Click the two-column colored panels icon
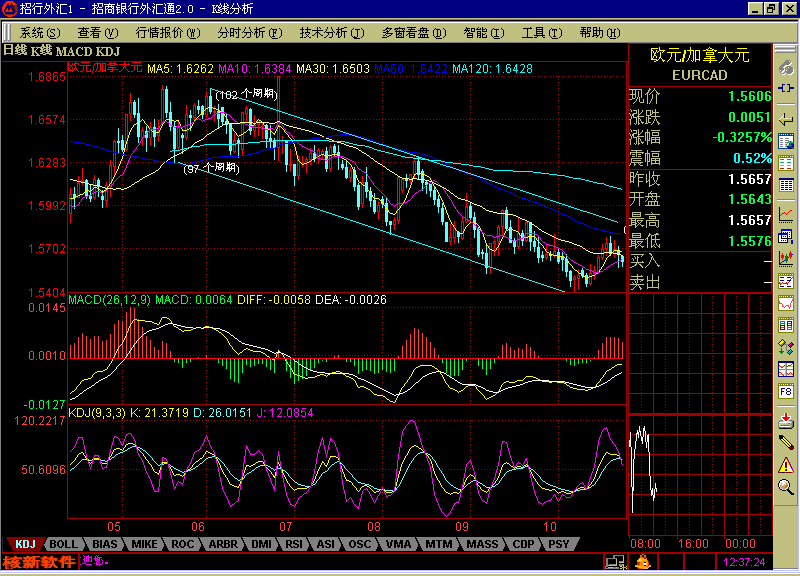Screen dimensions: 800x576 [786, 324]
